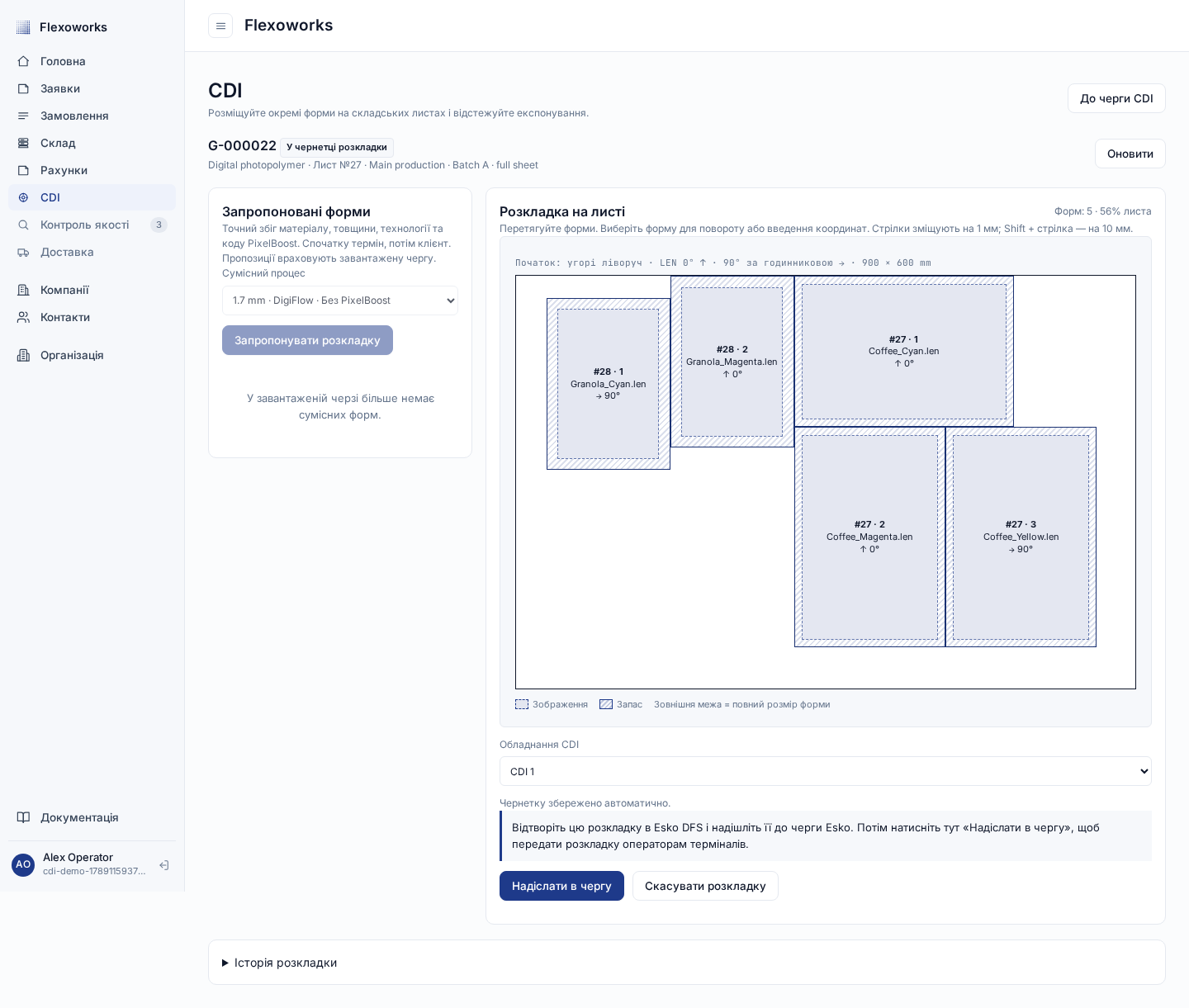This screenshot has width=1189, height=1008.
Task: Click the Компанії building icon
Action: (x=23, y=290)
